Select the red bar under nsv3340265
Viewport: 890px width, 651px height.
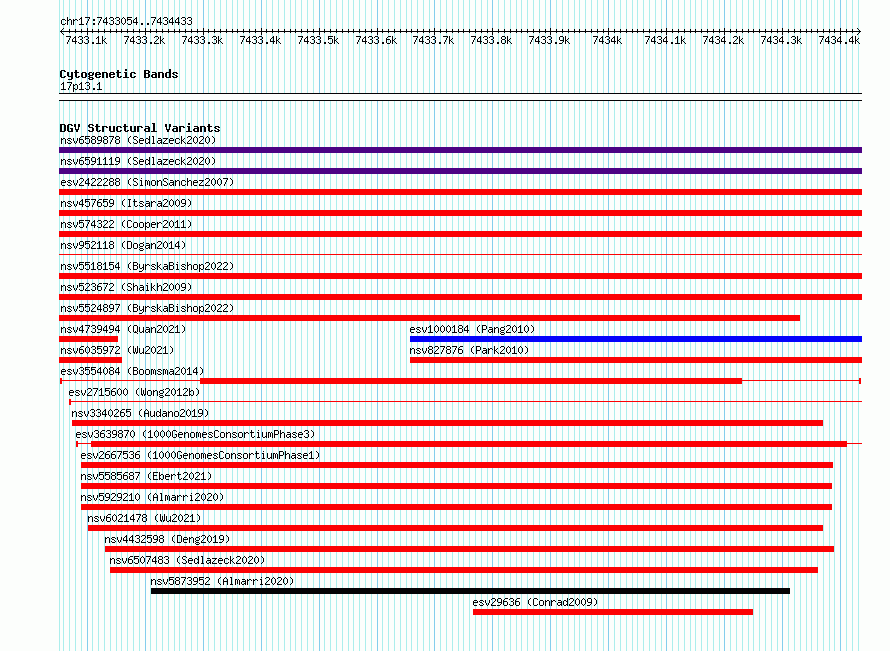point(447,423)
